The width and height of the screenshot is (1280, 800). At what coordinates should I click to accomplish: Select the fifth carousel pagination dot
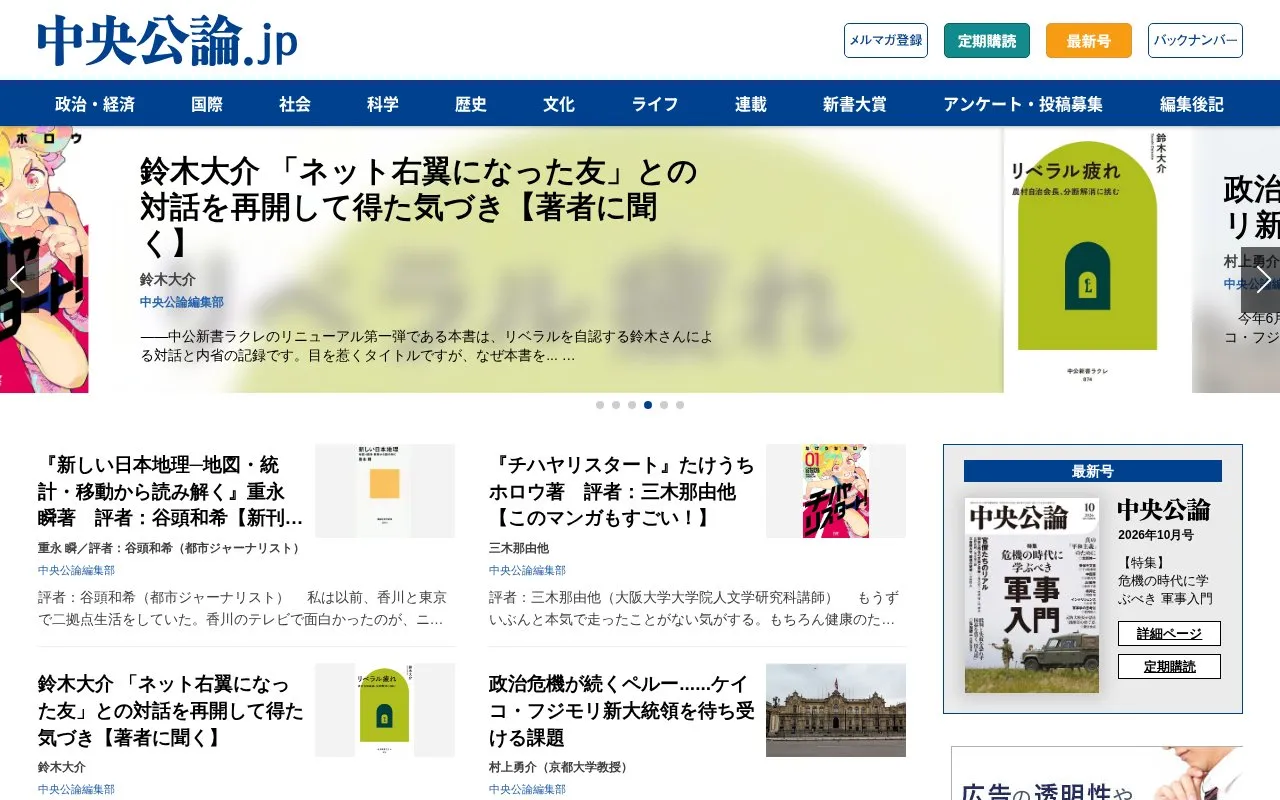click(x=664, y=405)
